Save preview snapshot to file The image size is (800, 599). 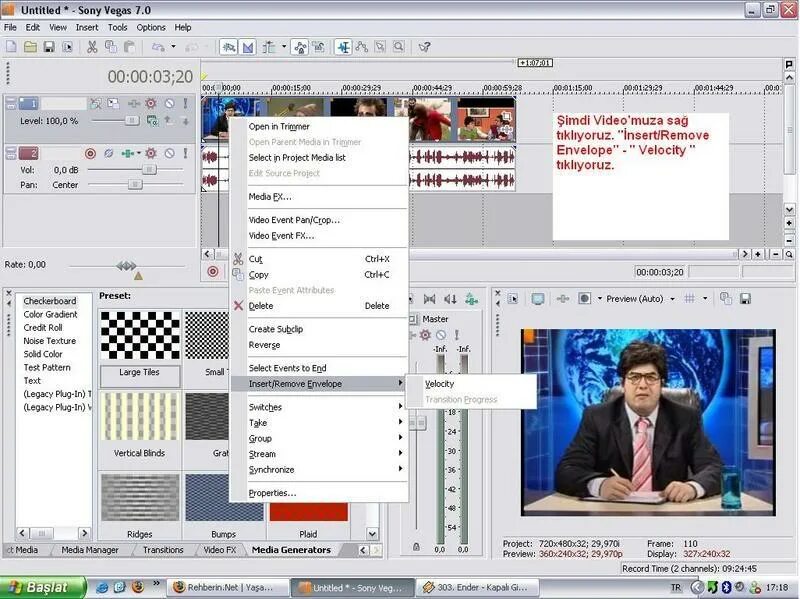pos(745,299)
